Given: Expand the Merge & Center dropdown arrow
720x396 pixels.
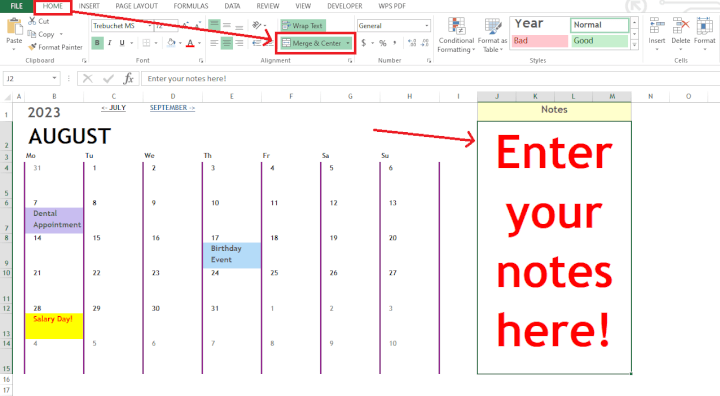Looking at the screenshot, I should tap(348, 43).
